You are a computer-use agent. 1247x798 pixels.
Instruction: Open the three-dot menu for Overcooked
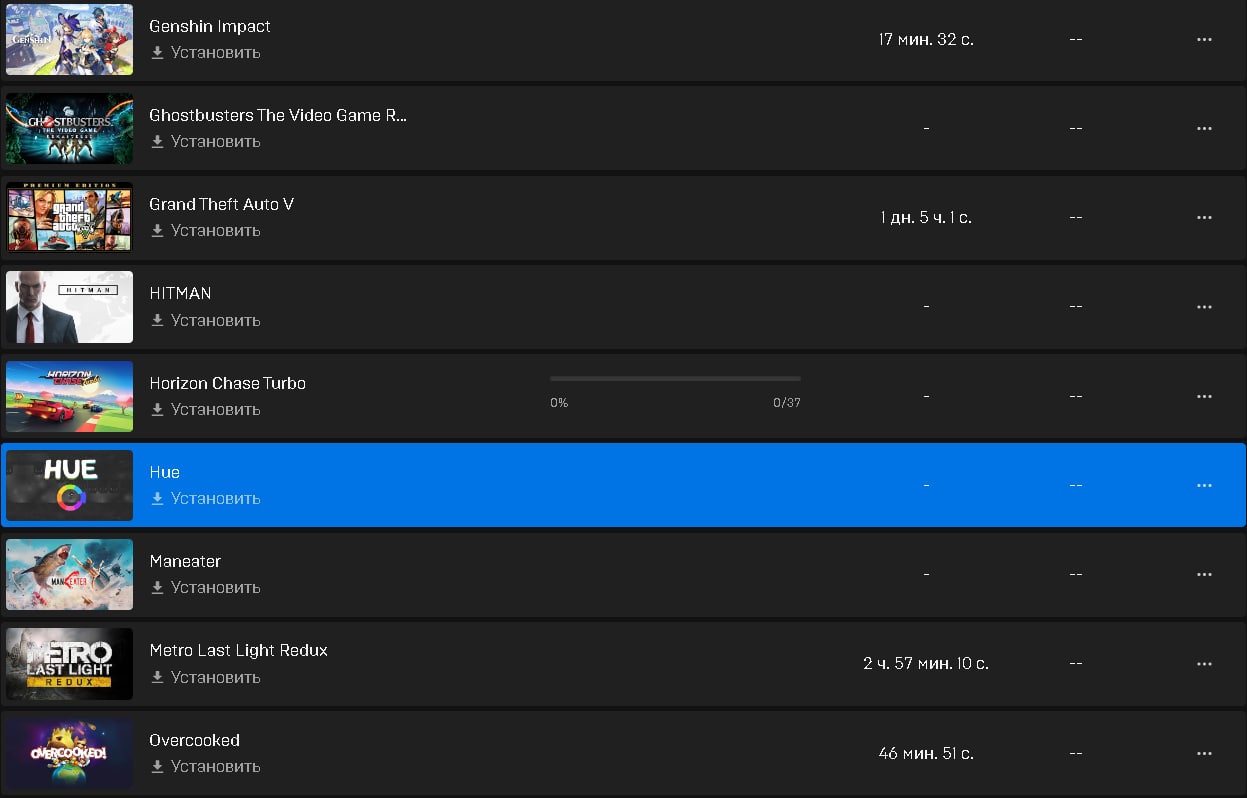click(x=1204, y=753)
